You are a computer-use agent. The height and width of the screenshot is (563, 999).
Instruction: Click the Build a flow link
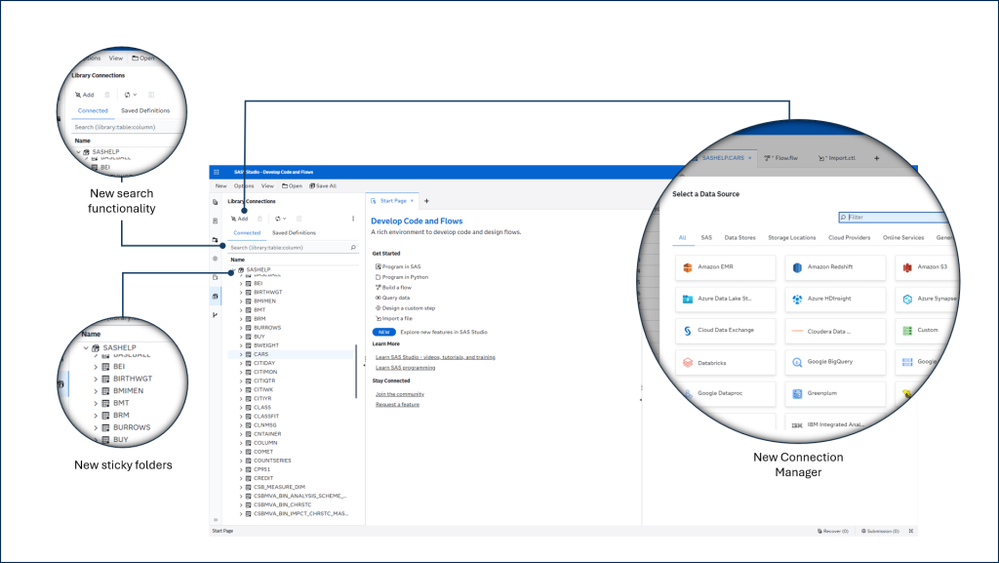coord(393,287)
